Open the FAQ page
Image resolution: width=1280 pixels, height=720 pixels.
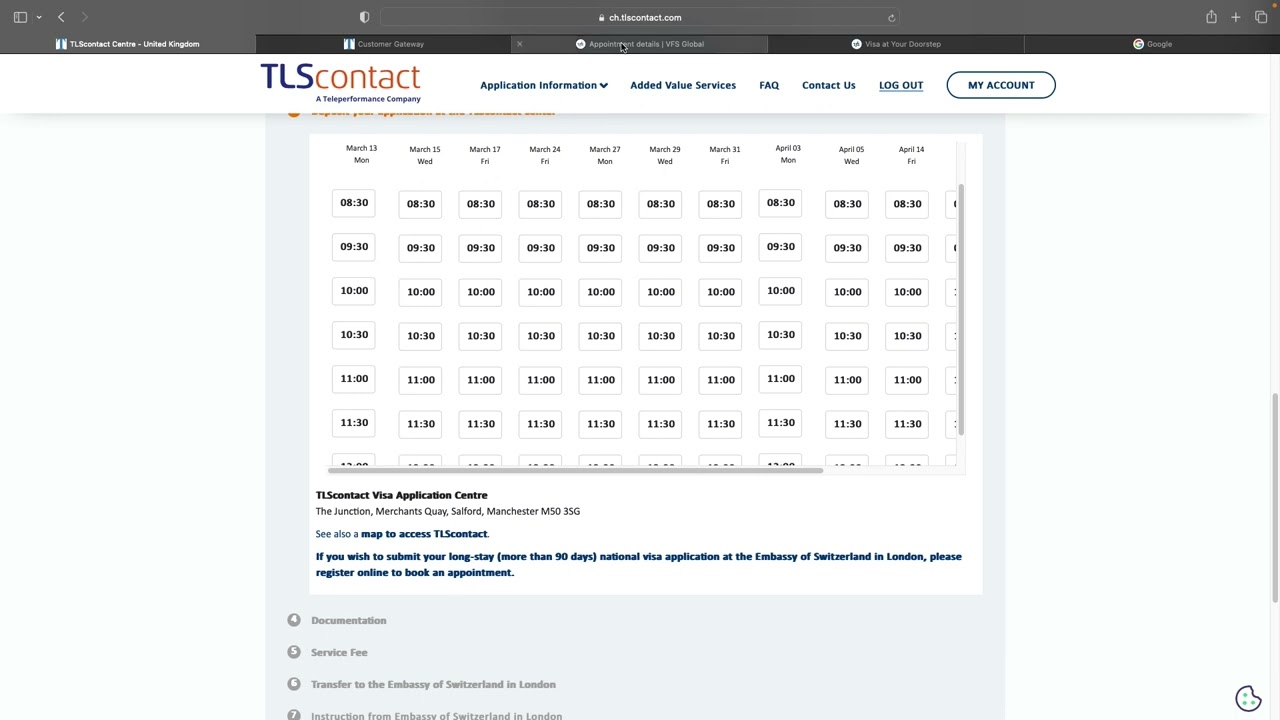[x=769, y=85]
